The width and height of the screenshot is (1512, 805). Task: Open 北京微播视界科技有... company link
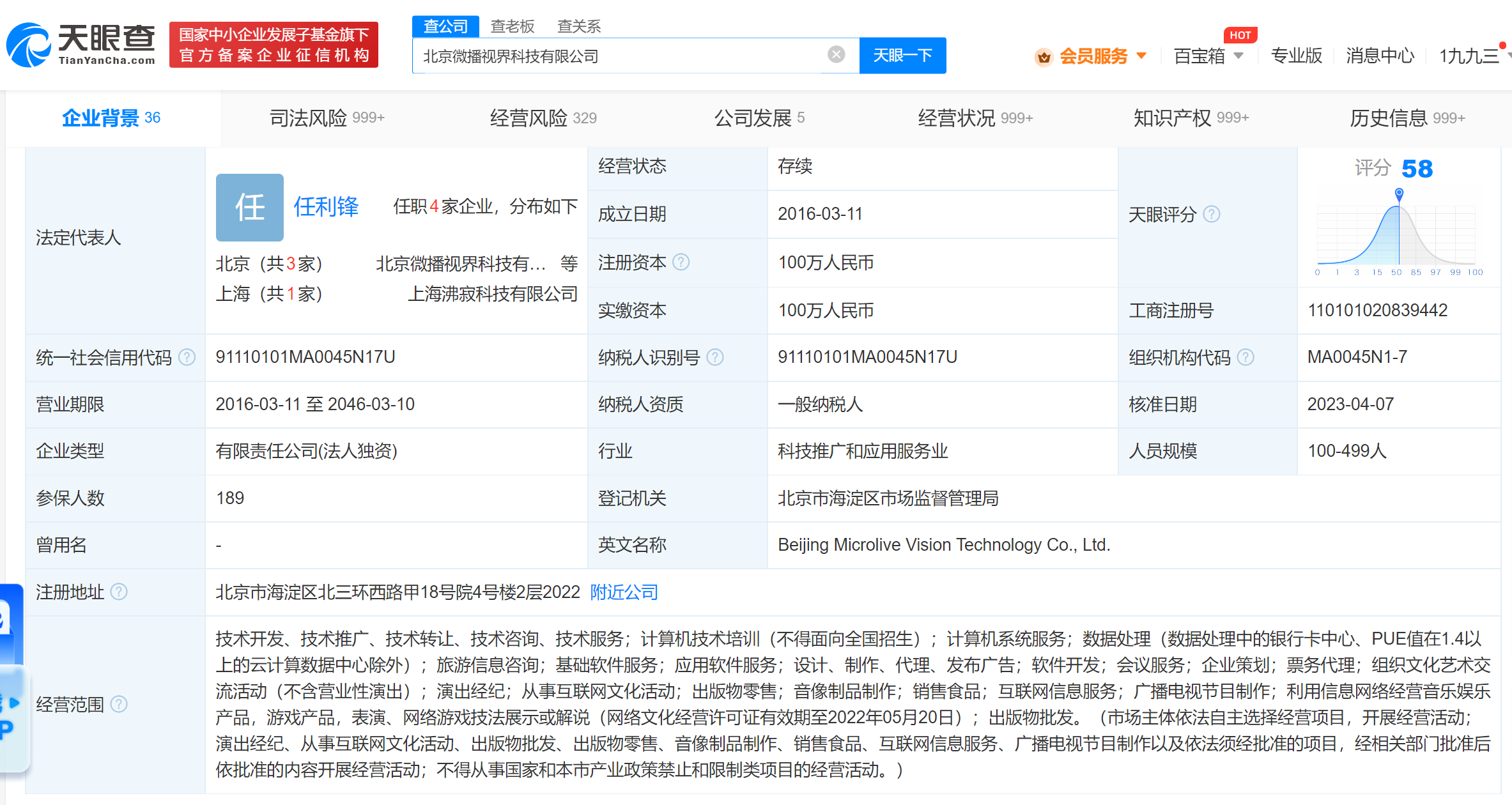point(461,263)
